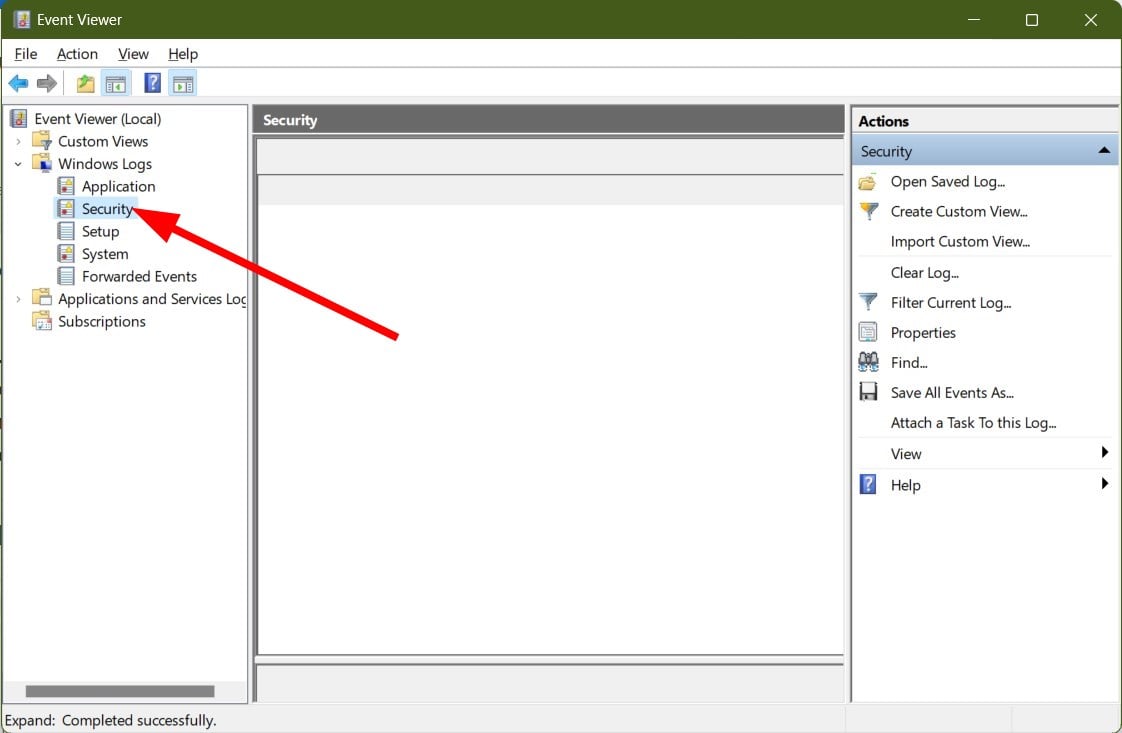Screen dimensions: 1122x733
Task: Click the Application log icon
Action: click(x=66, y=186)
